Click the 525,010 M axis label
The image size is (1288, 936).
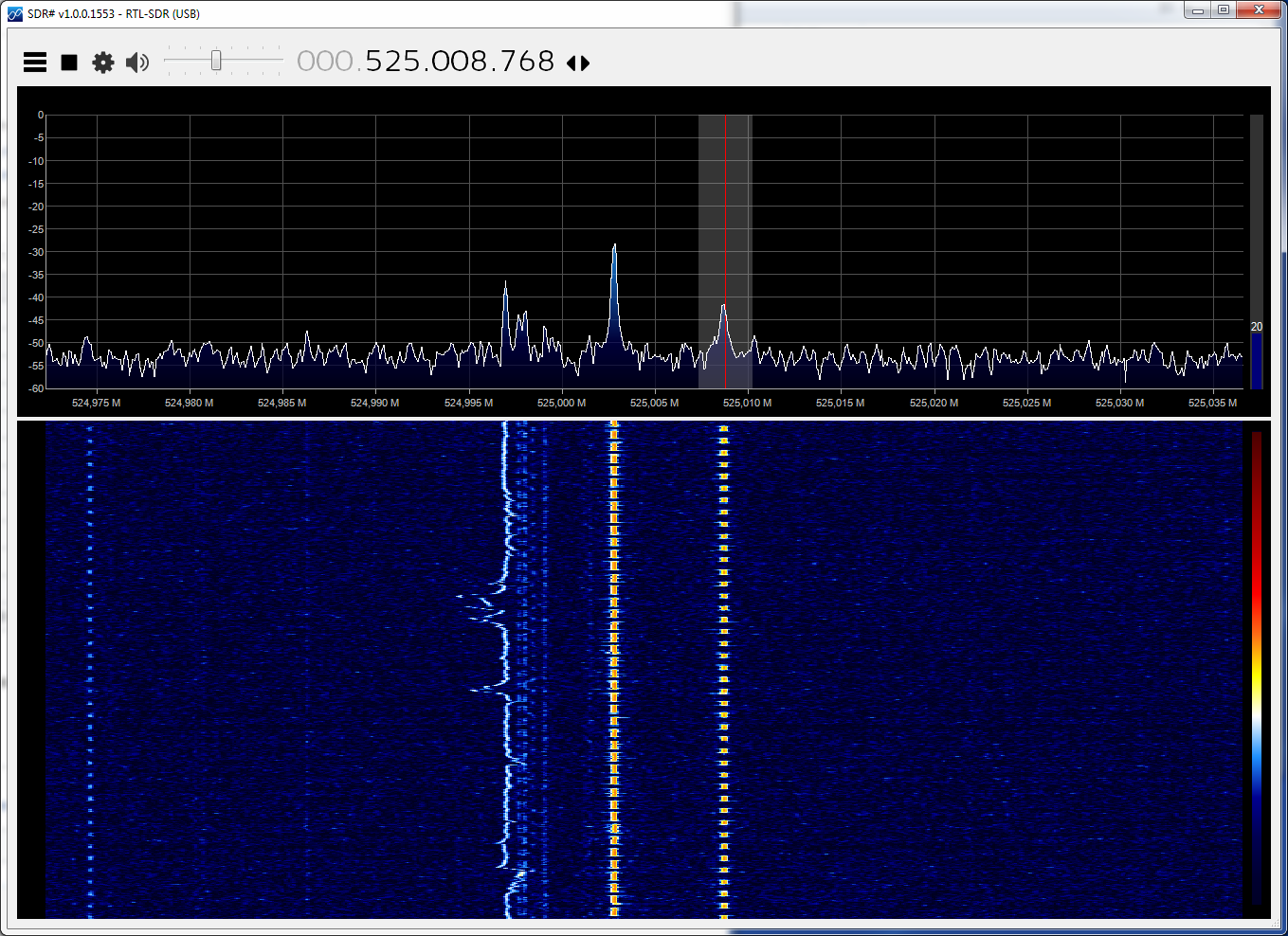tap(747, 403)
